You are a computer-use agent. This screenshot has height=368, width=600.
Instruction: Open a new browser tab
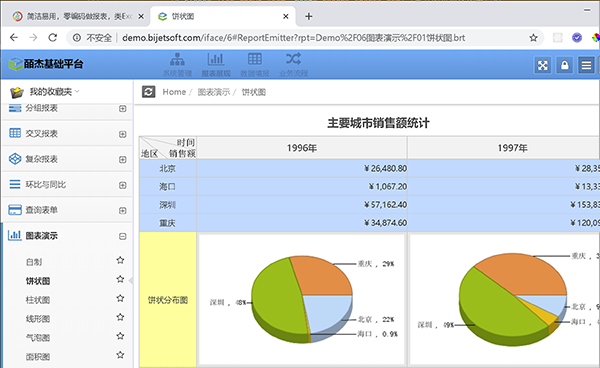(x=309, y=16)
